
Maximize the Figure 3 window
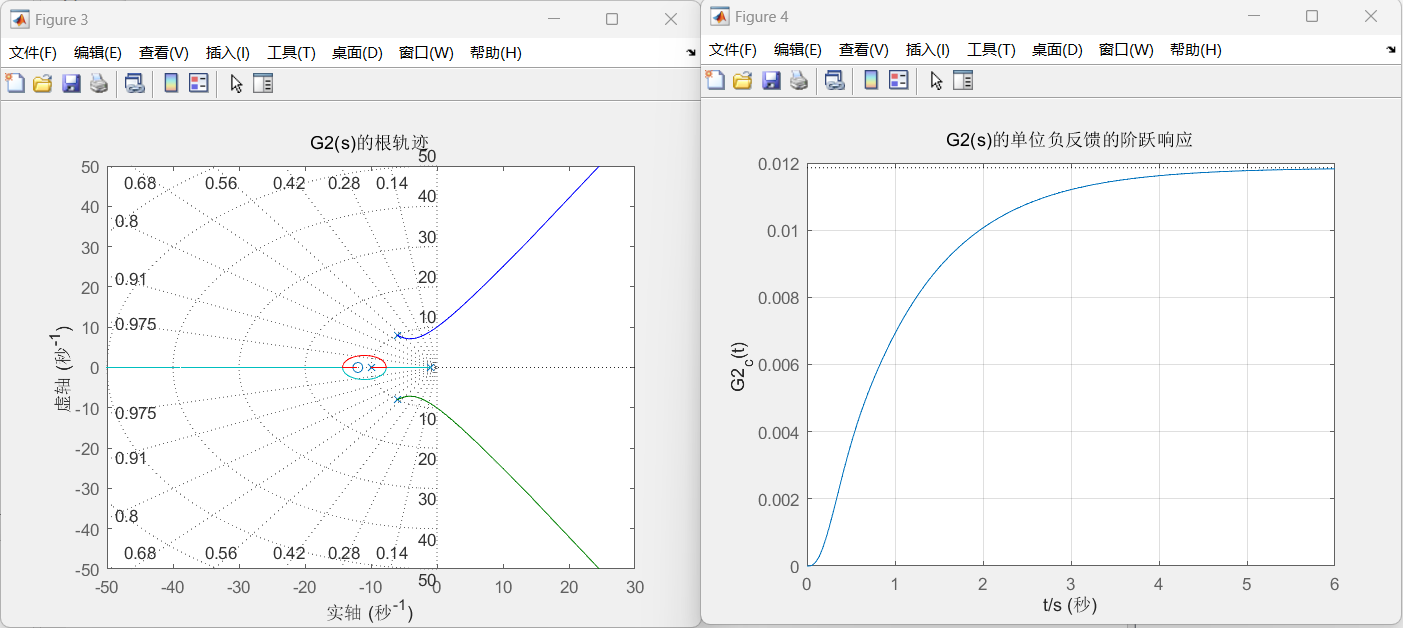tap(612, 19)
